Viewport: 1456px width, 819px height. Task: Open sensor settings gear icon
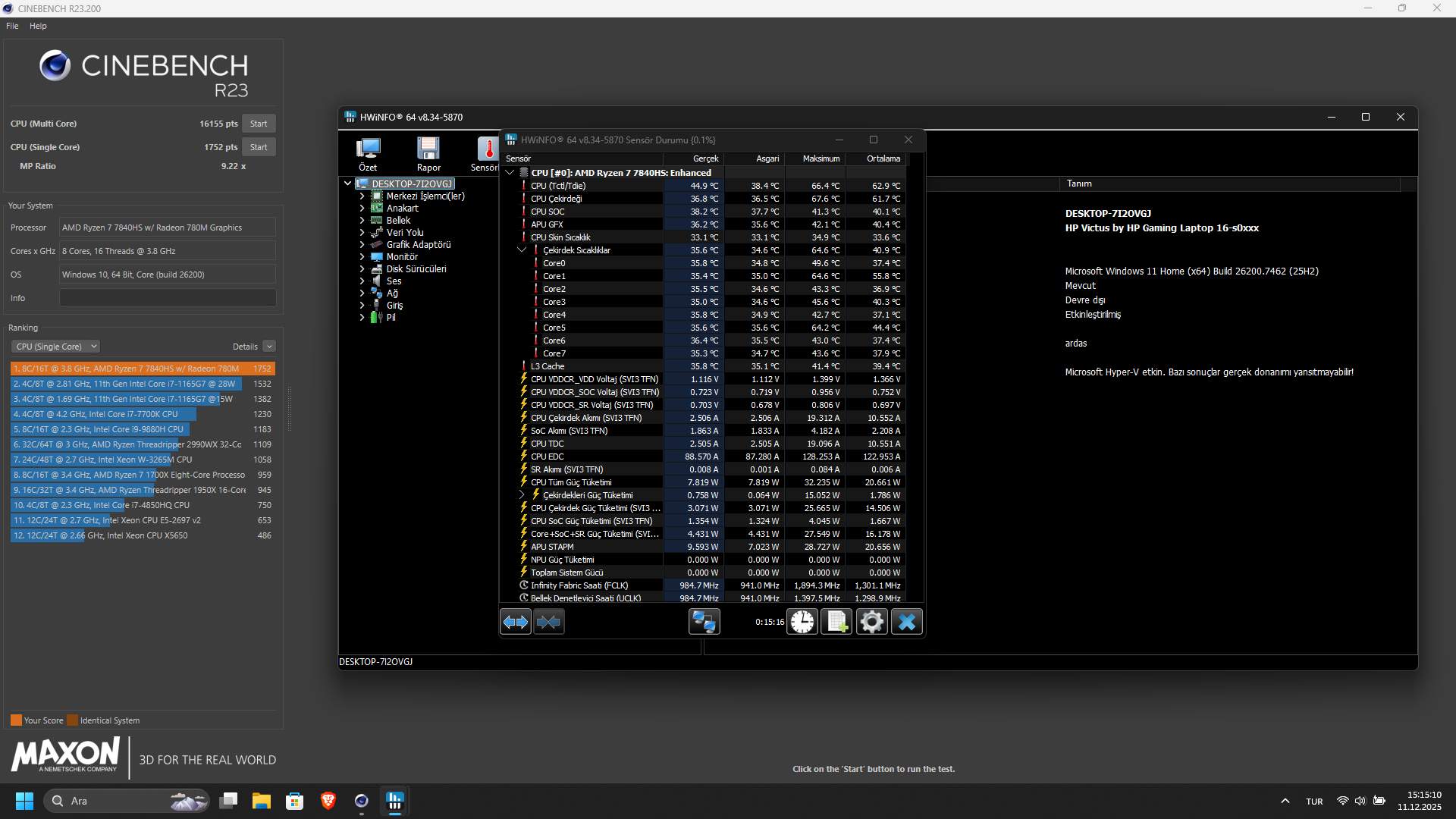tap(872, 622)
